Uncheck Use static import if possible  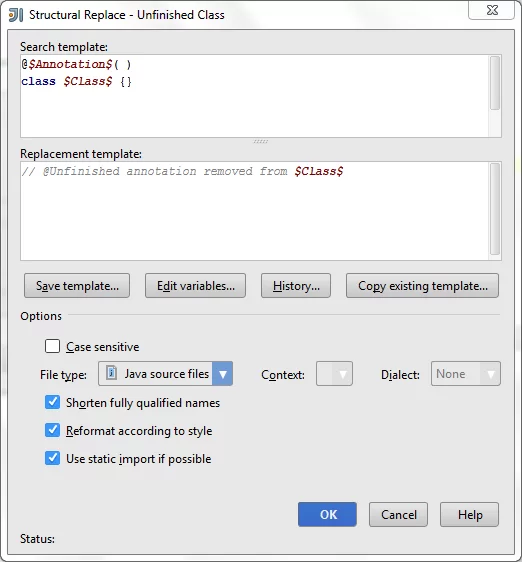point(52,458)
